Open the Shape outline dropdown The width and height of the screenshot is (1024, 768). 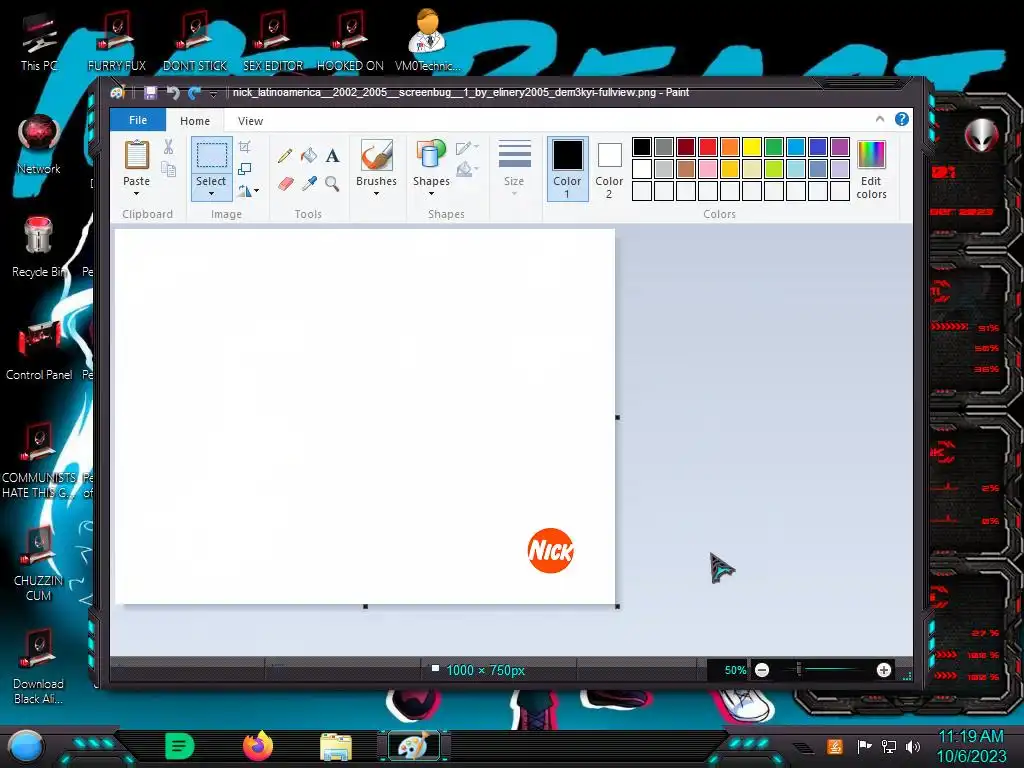[x=467, y=148]
